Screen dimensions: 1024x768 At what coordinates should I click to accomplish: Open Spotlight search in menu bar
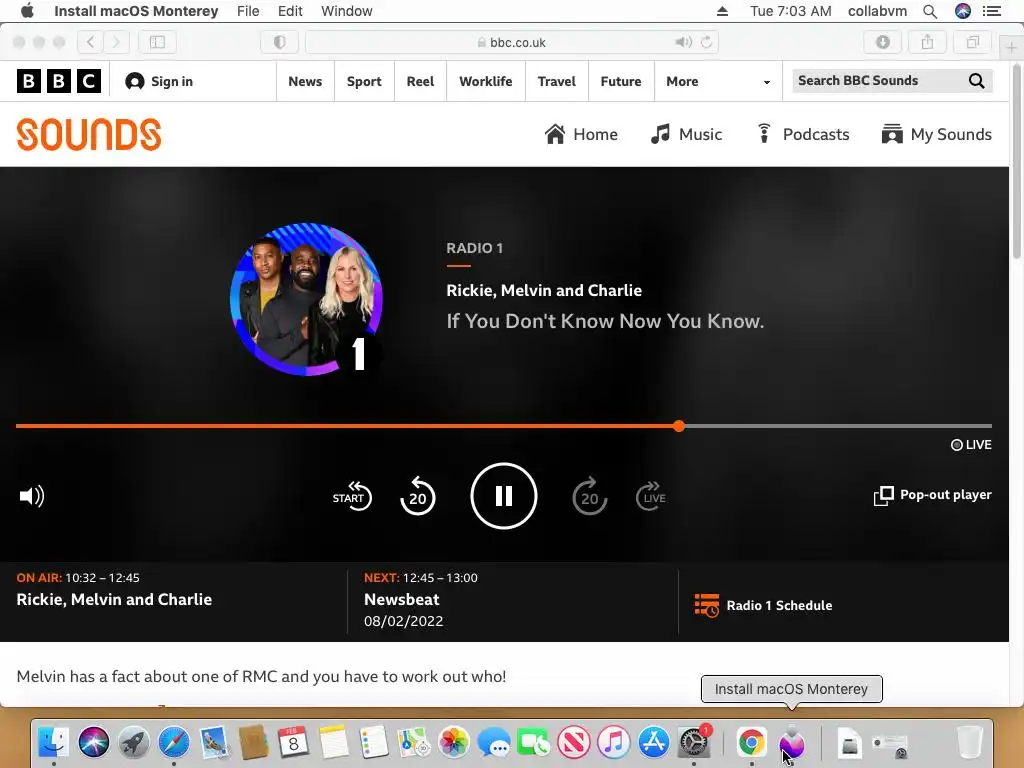pyautogui.click(x=930, y=11)
